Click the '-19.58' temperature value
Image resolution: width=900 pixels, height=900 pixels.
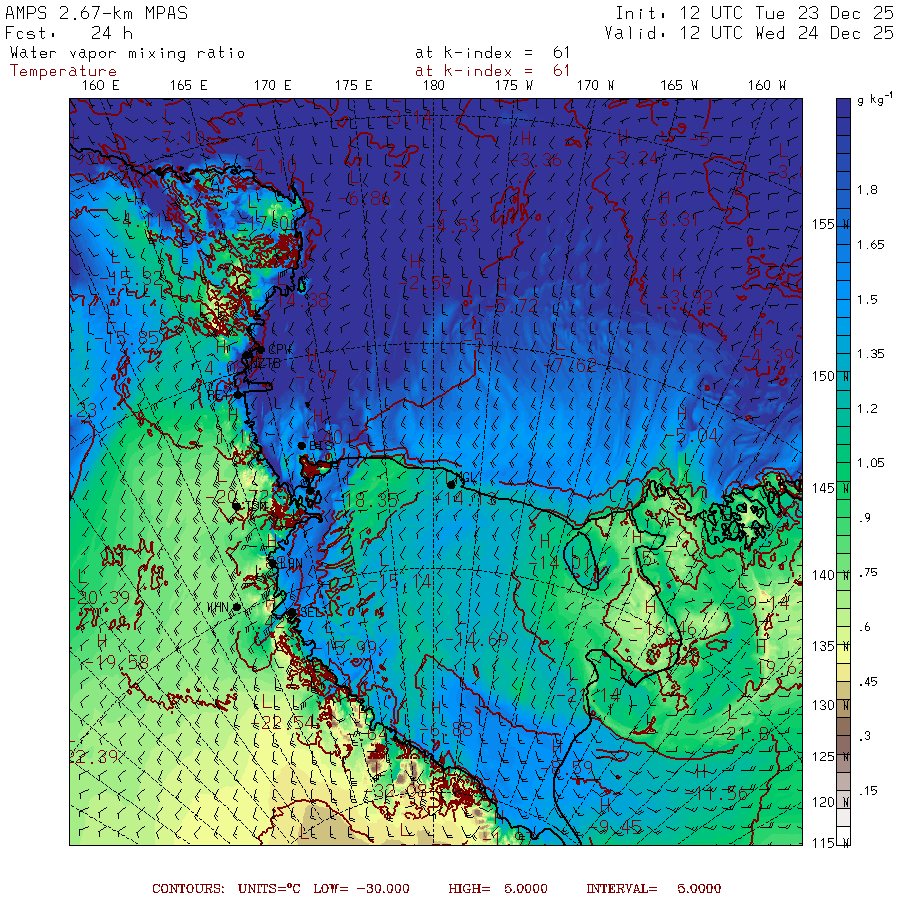click(115, 663)
